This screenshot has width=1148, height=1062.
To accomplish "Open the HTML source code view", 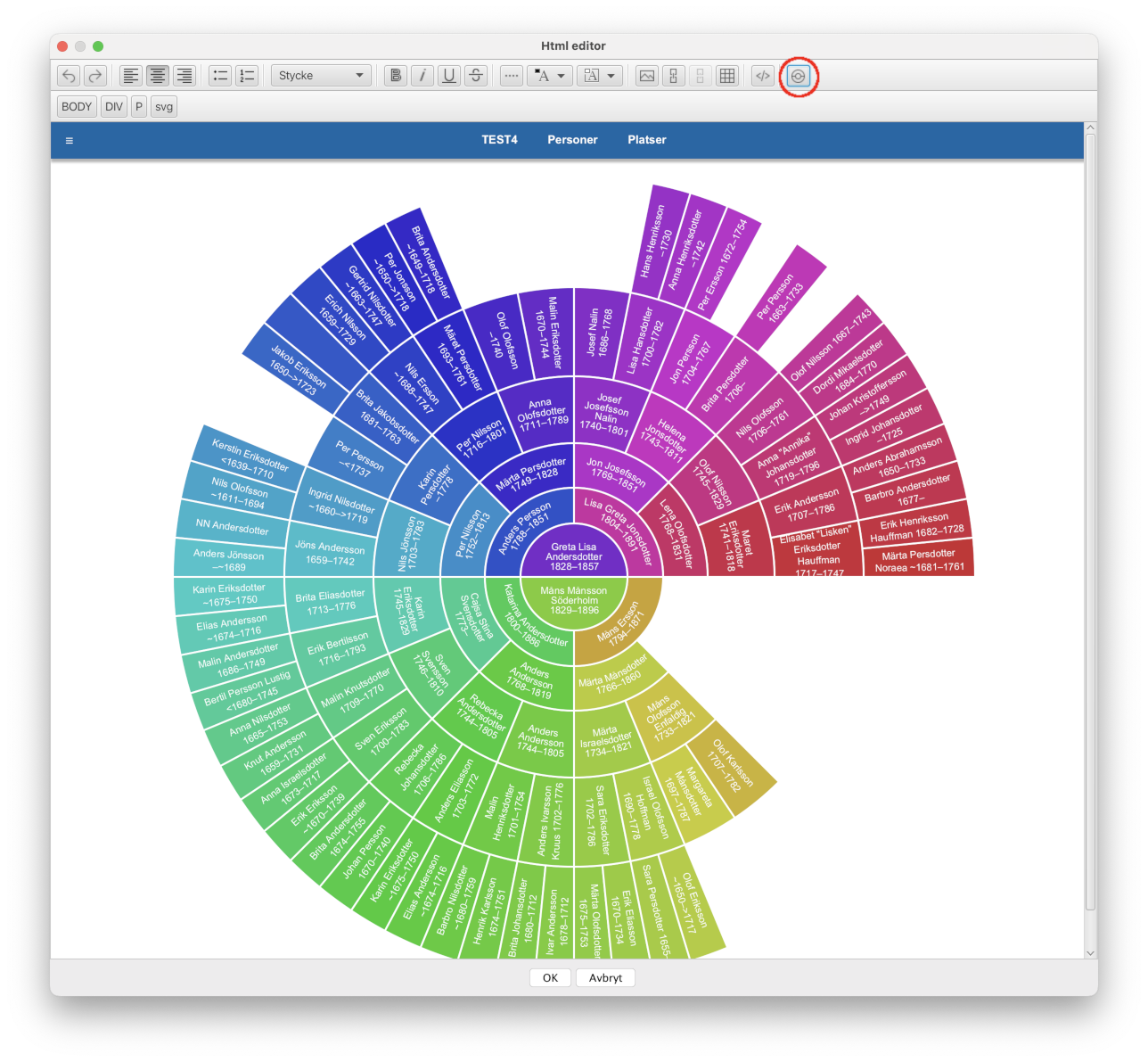I will coord(763,76).
